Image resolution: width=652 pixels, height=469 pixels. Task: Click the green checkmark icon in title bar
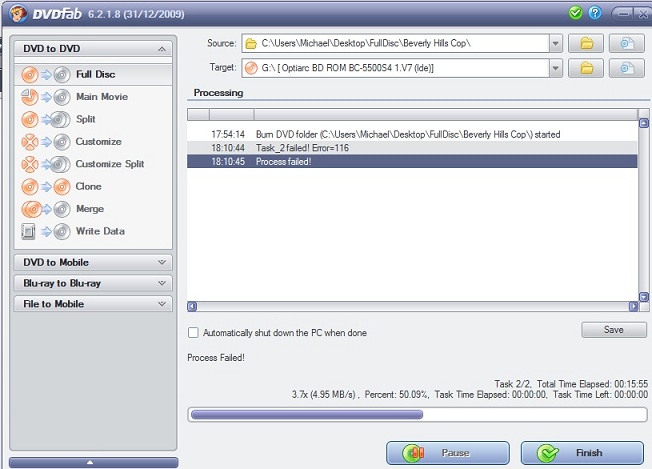point(575,13)
